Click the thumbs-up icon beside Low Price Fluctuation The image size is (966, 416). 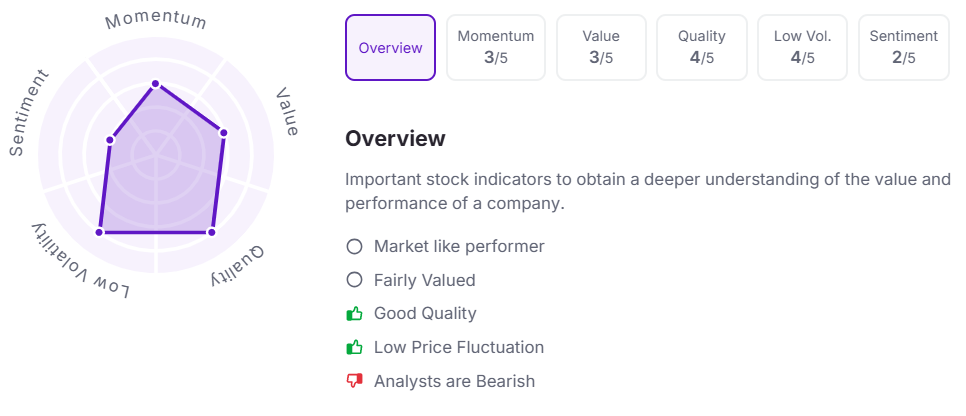pyautogui.click(x=354, y=348)
